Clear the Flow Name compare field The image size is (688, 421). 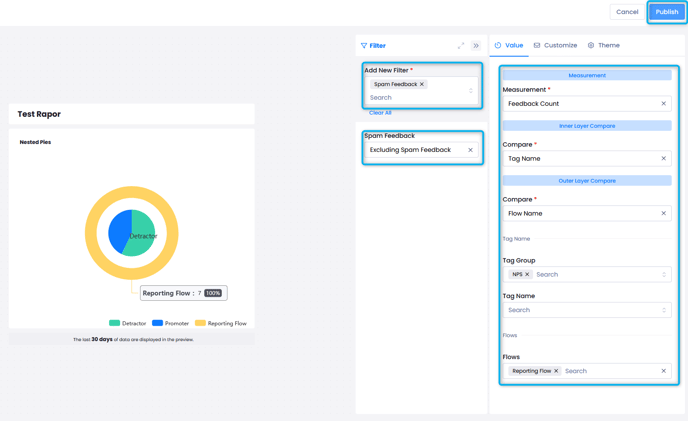click(663, 213)
